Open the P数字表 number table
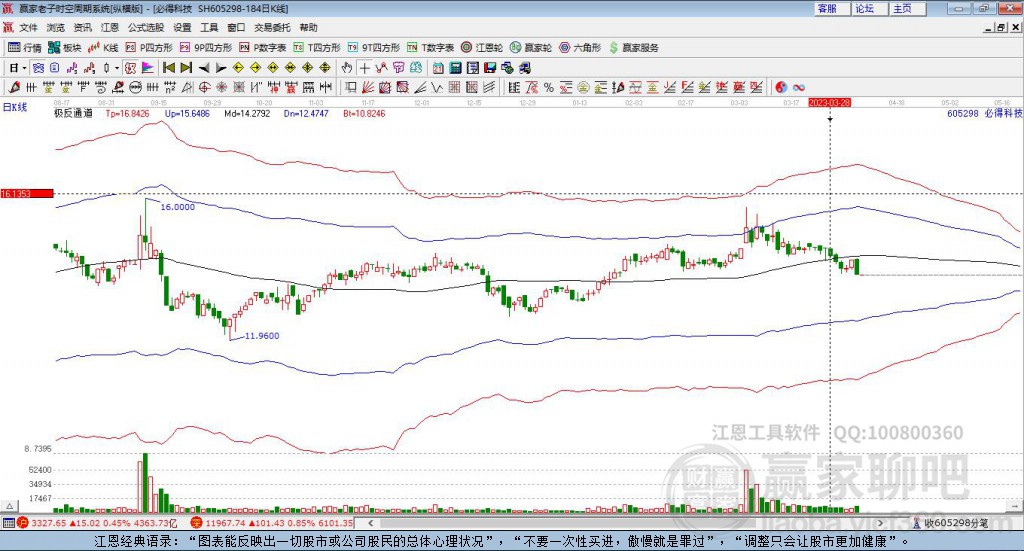The height and width of the screenshot is (551, 1024). coord(263,48)
